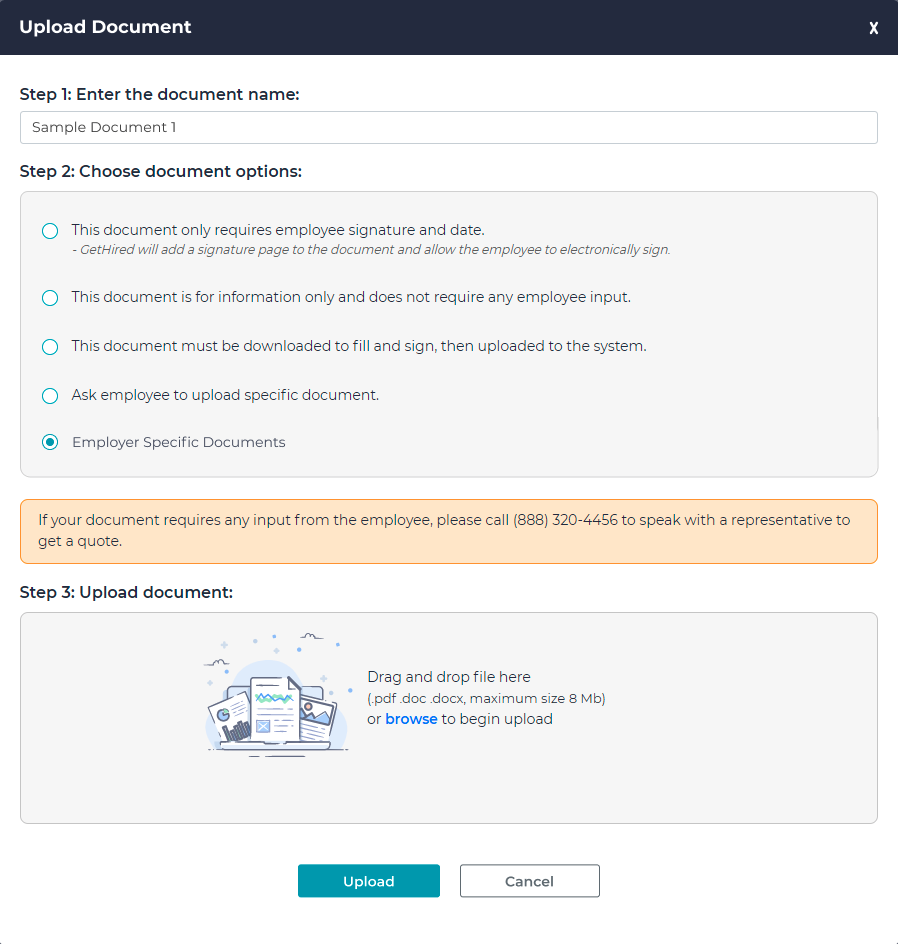Click the X to close the dialog
Viewport: 898px width, 944px height.
(x=873, y=28)
